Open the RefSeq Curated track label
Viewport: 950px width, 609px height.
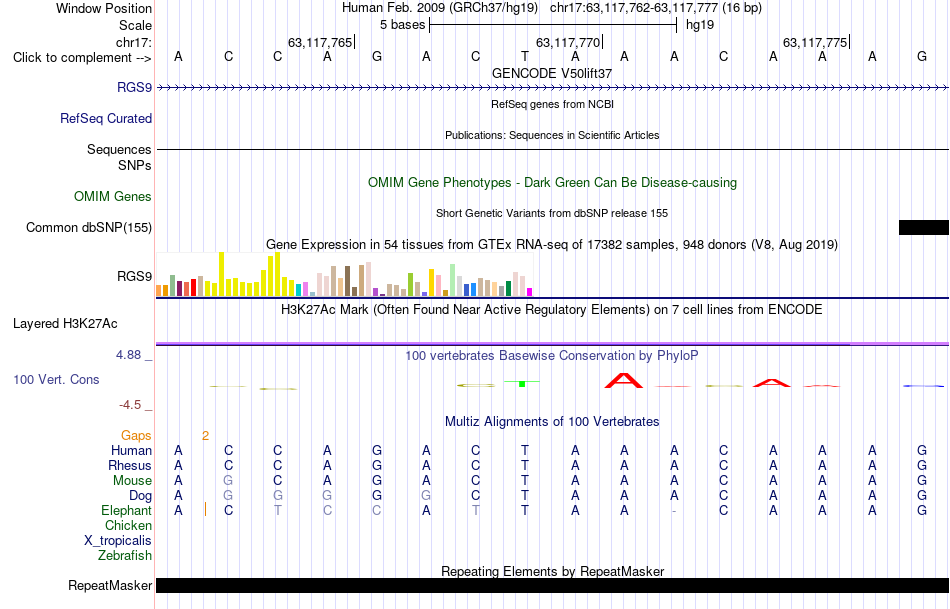[106, 118]
